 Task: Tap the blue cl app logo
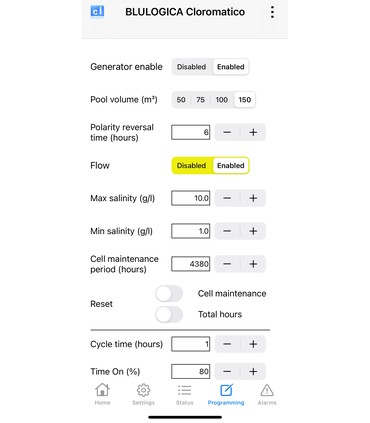[x=97, y=11]
